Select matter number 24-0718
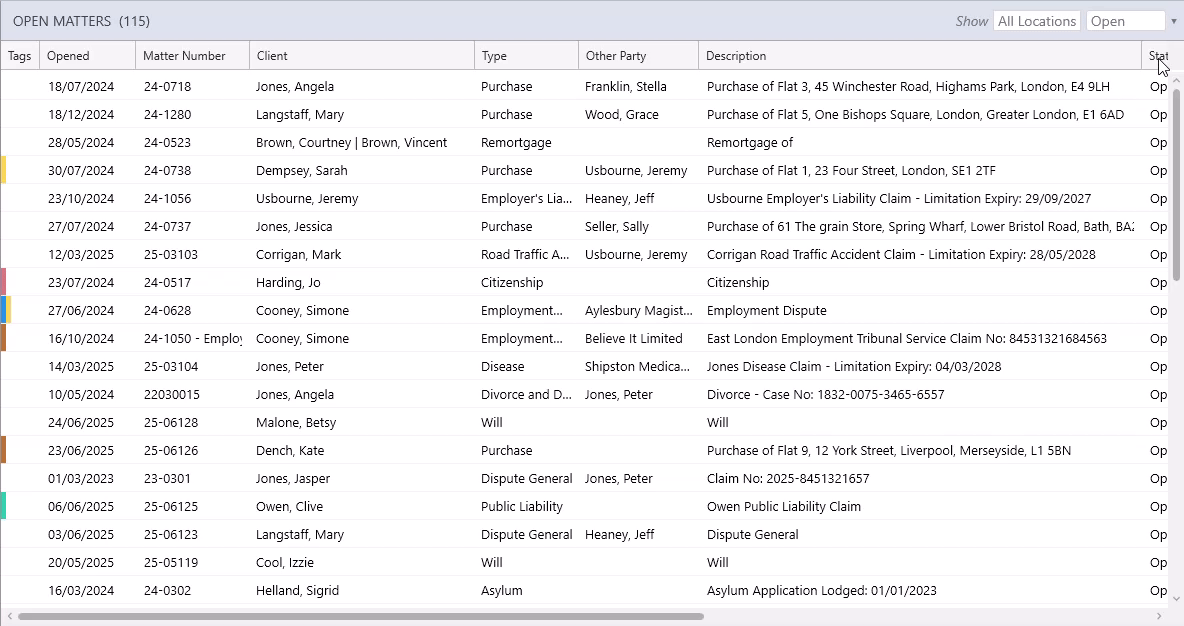Screen dimensions: 1184x626 (168, 87)
